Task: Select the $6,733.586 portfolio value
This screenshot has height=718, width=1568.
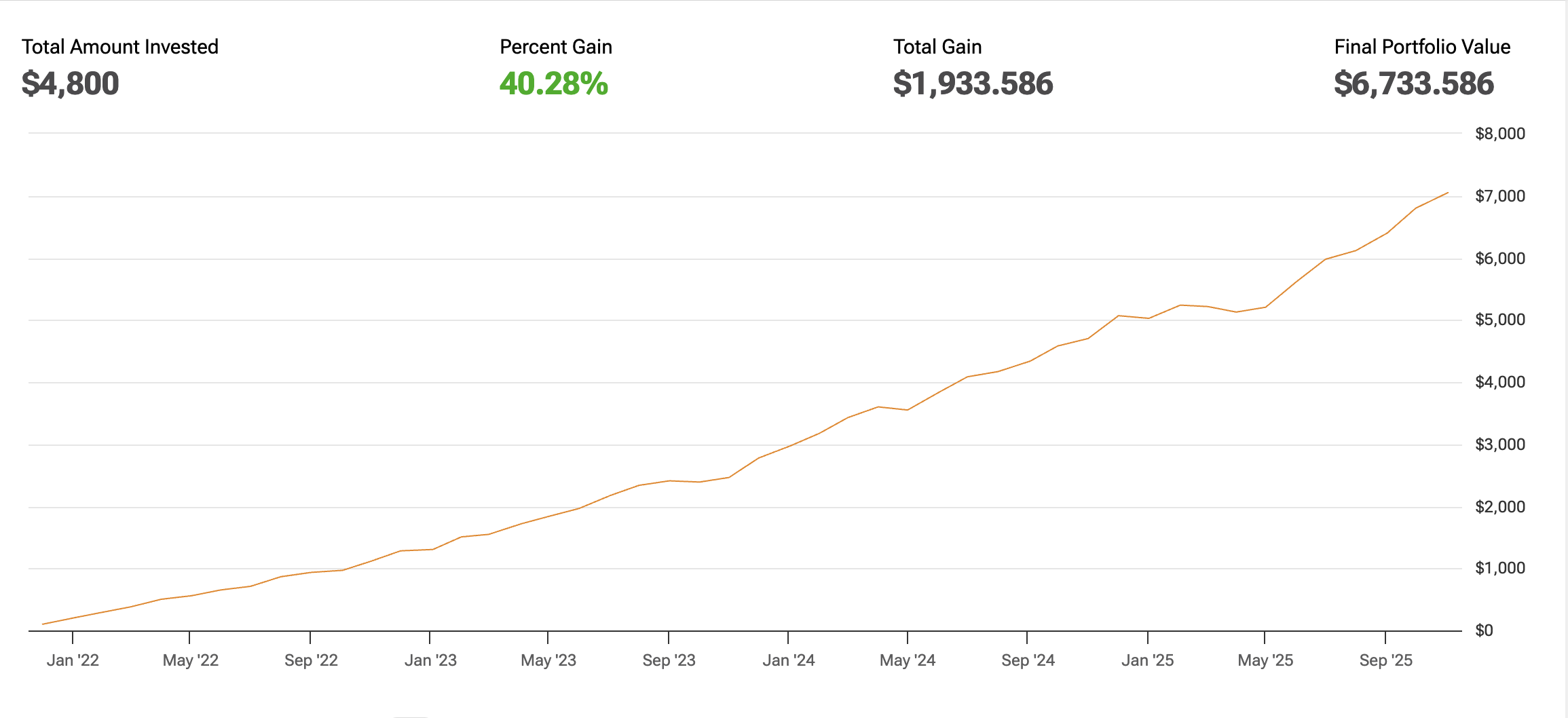Action: coord(1414,83)
